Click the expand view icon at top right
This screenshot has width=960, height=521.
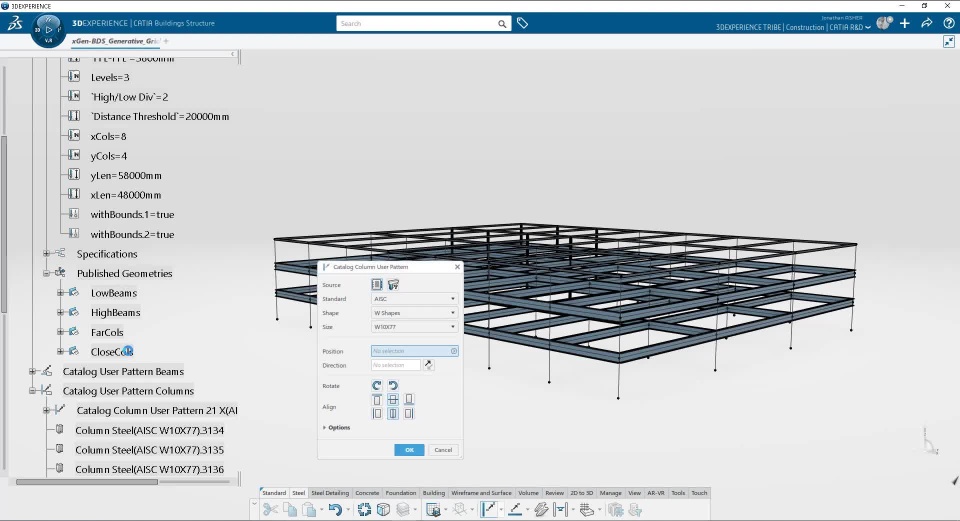click(x=949, y=42)
